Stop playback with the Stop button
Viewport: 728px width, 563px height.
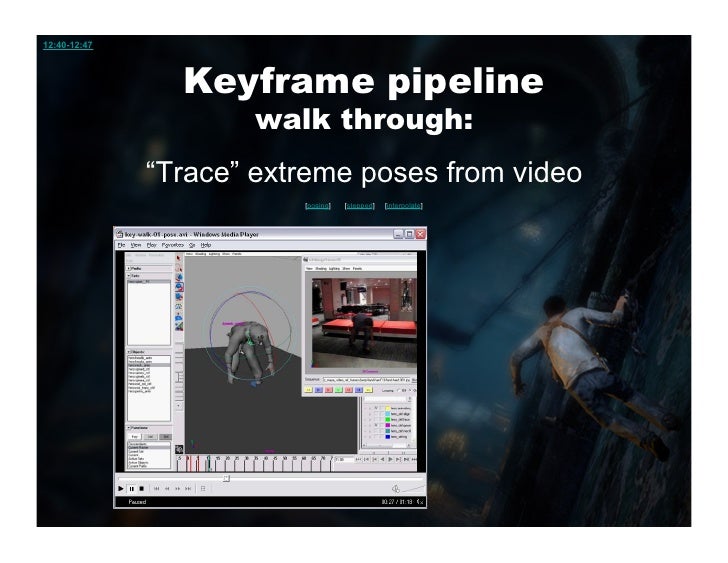142,488
